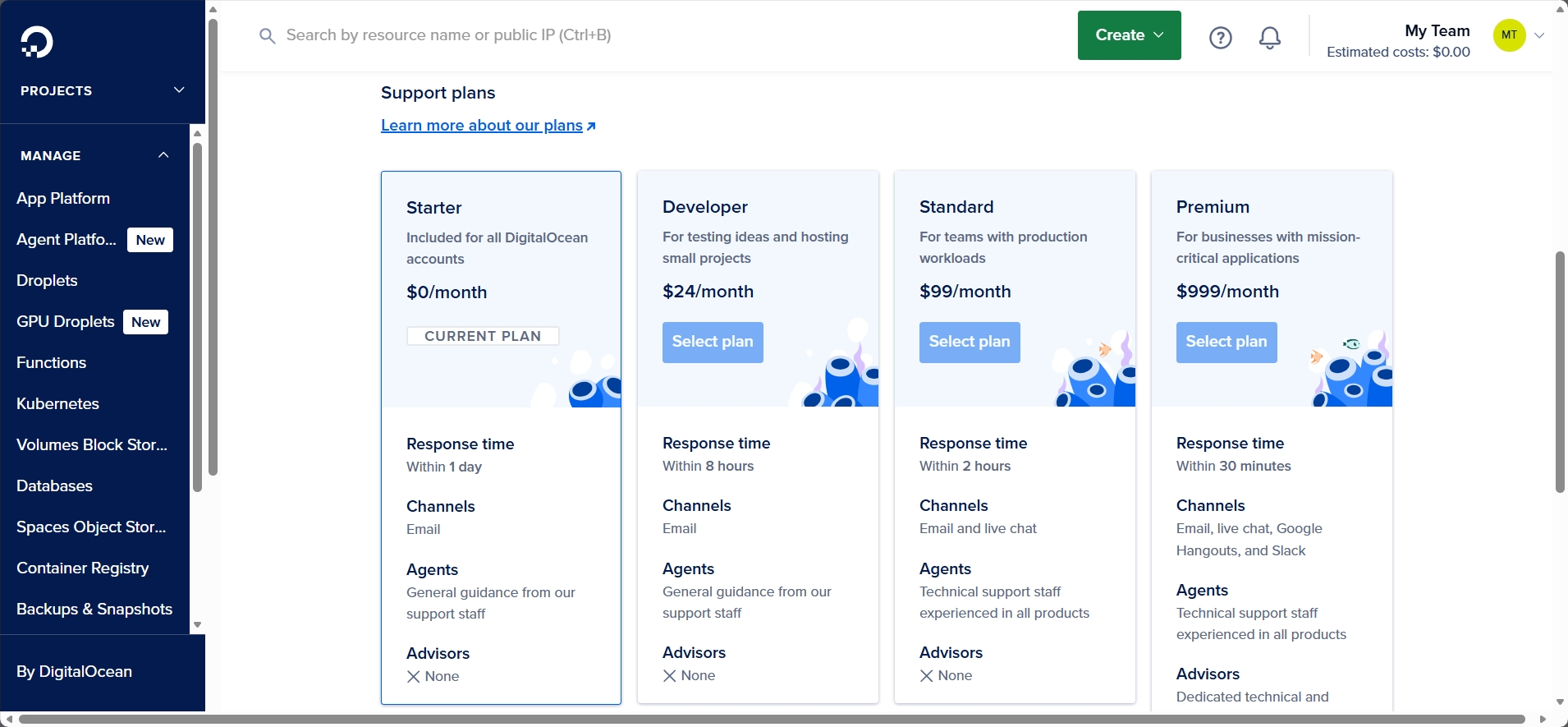Select plan on the Developer card
1568x727 pixels.
[x=713, y=342]
